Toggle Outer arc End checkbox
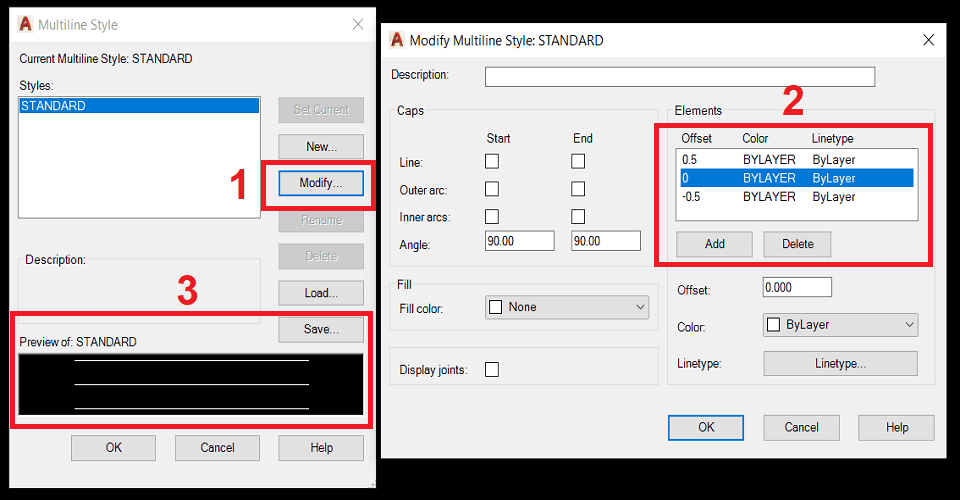The width and height of the screenshot is (960, 500). coord(578,189)
